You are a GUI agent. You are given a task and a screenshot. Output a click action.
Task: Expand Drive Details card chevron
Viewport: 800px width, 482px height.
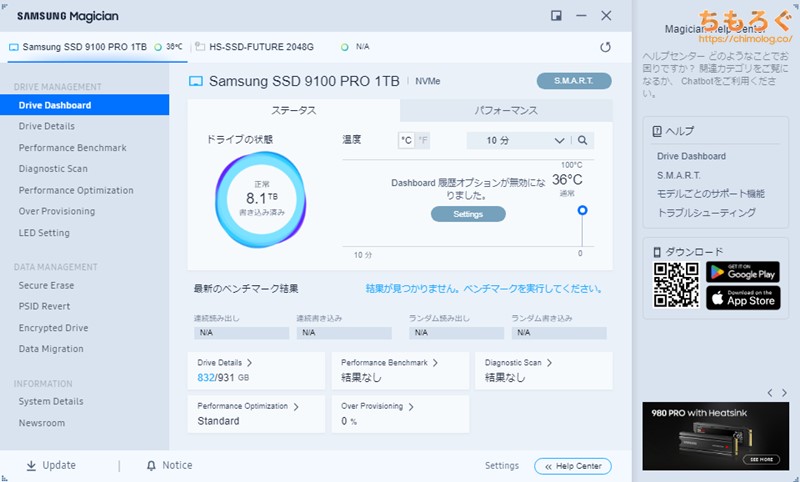(x=249, y=363)
